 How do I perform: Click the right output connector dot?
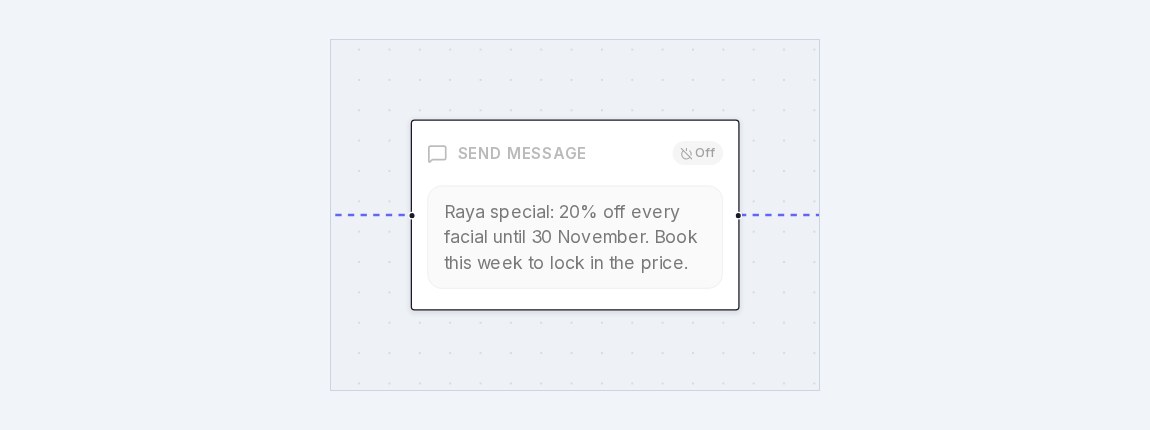(739, 216)
